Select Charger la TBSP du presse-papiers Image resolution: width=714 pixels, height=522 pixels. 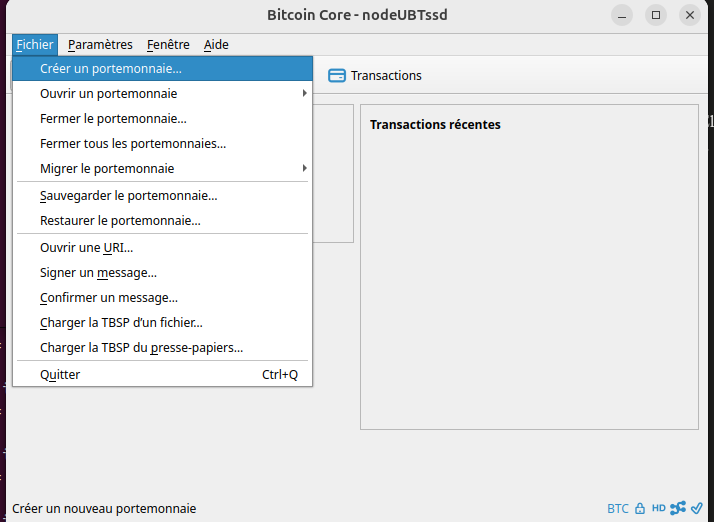(141, 348)
